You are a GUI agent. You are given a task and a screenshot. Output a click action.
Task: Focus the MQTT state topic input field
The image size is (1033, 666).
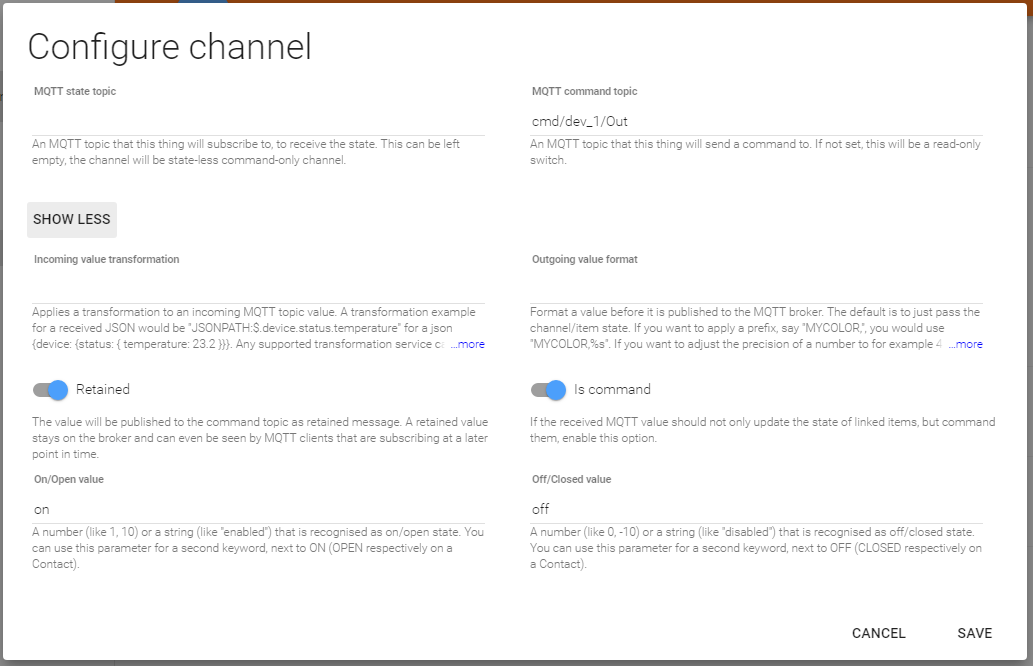pyautogui.click(x=258, y=122)
